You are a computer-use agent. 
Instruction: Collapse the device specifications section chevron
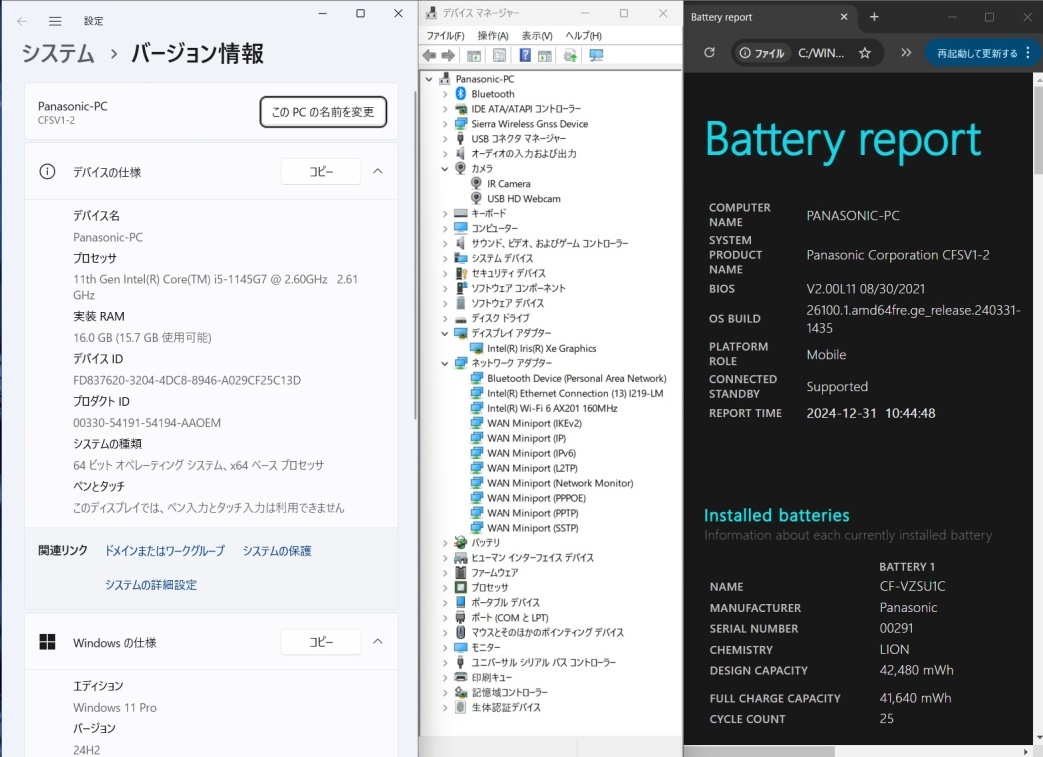378,171
